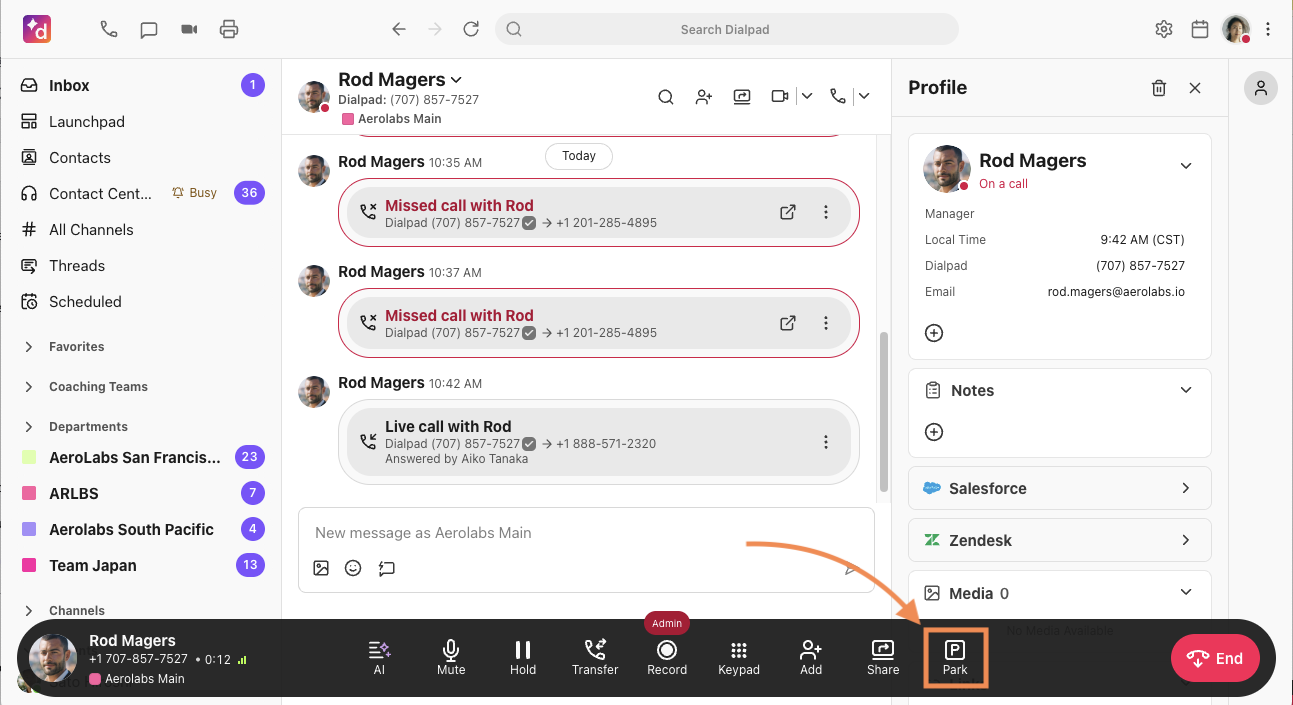Open the Inbox in the sidebar
This screenshot has height=705, width=1293.
click(69, 86)
